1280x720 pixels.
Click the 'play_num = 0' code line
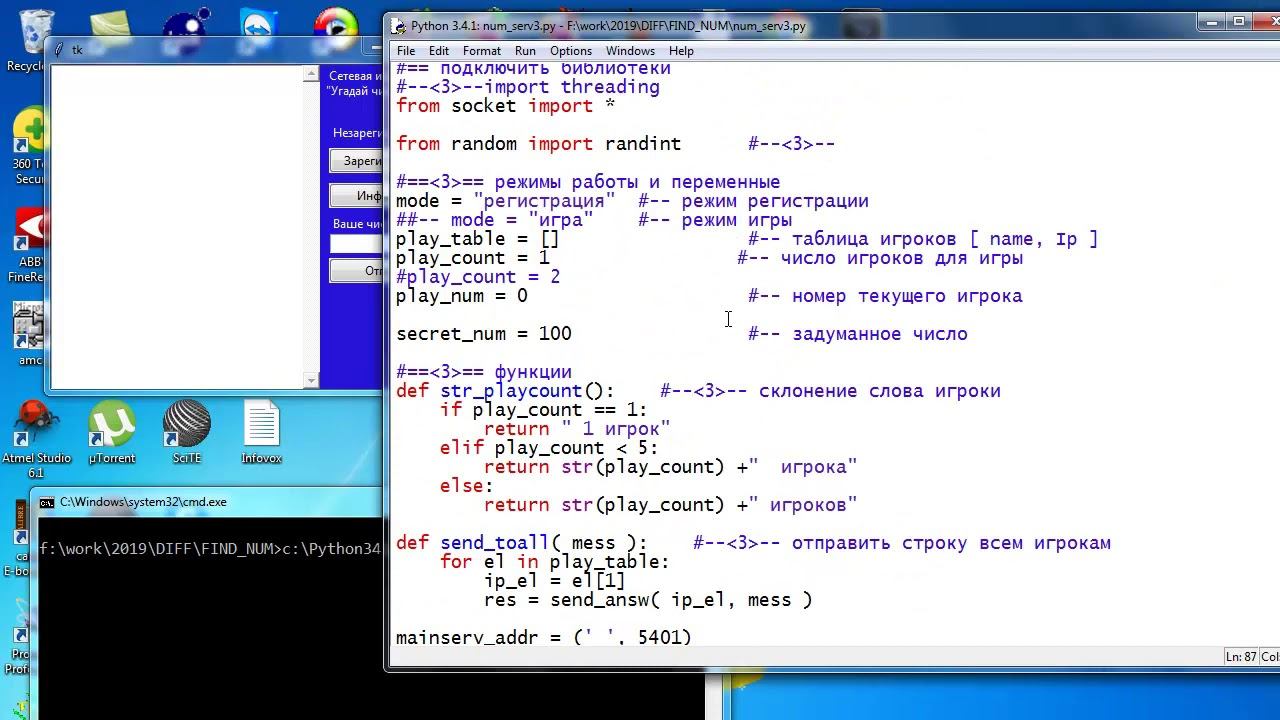[461, 296]
